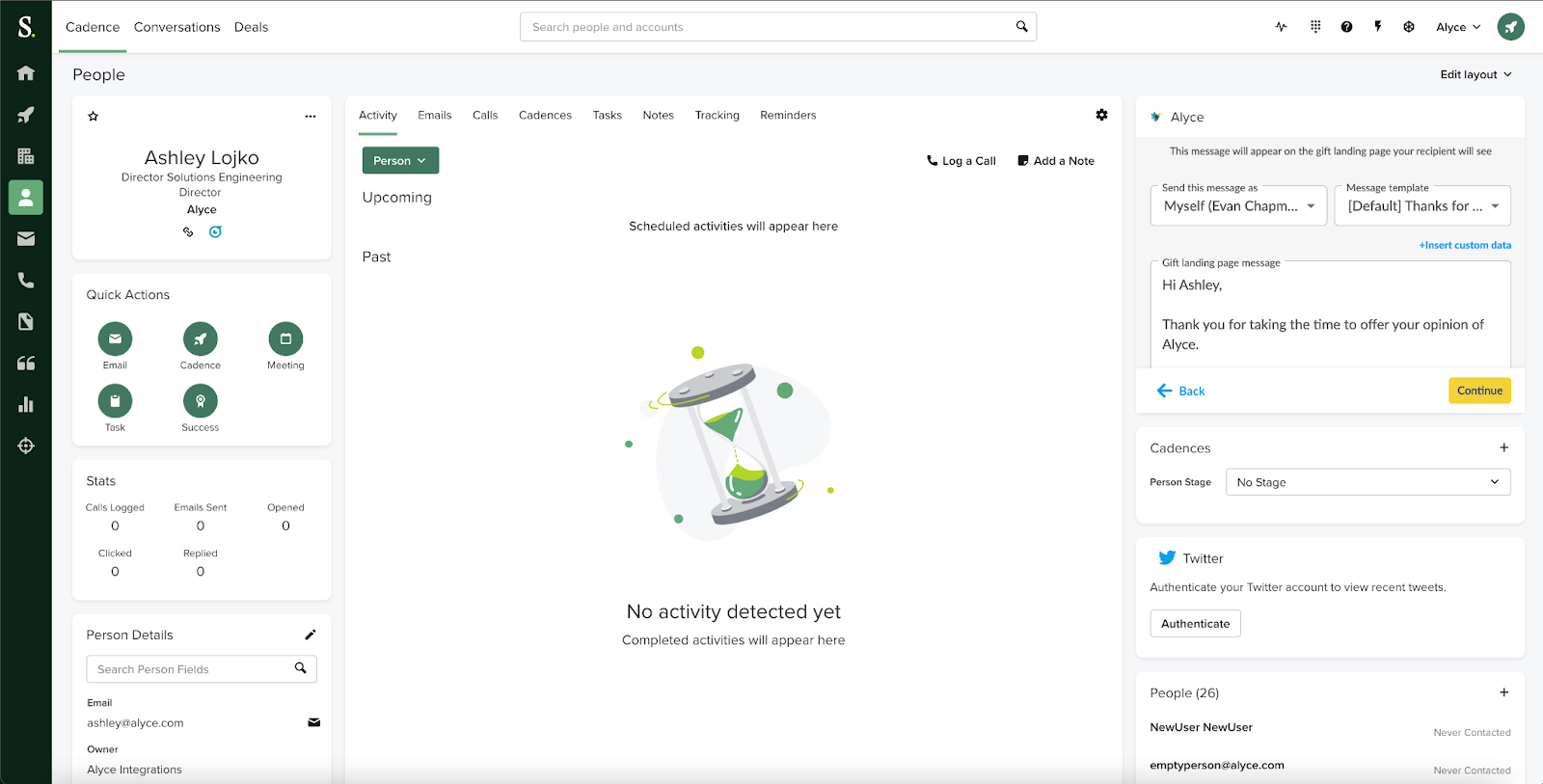The image size is (1543, 784).
Task: Click Log a Call
Action: point(961,161)
